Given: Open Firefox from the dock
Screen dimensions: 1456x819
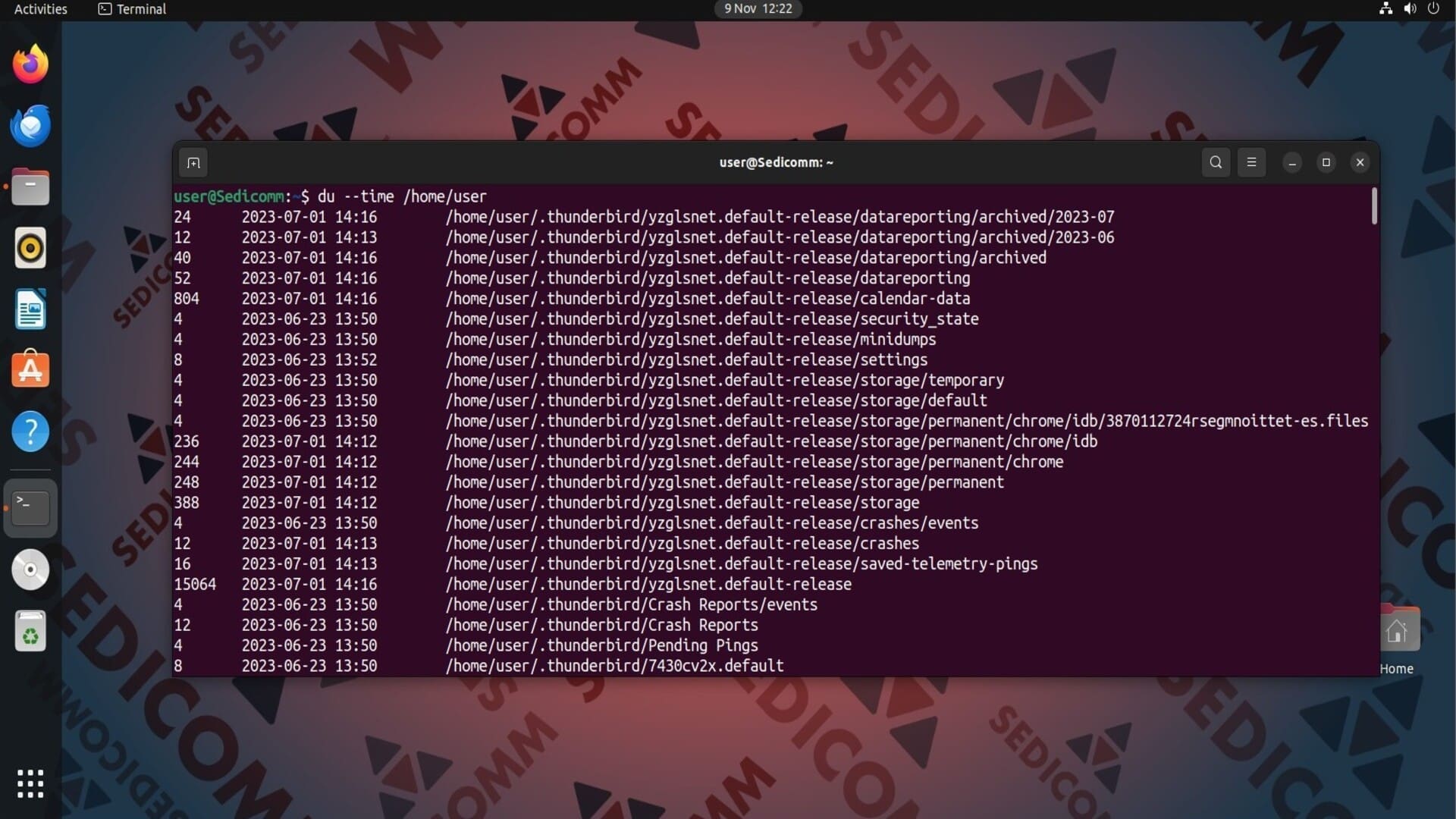Looking at the screenshot, I should click(x=30, y=64).
